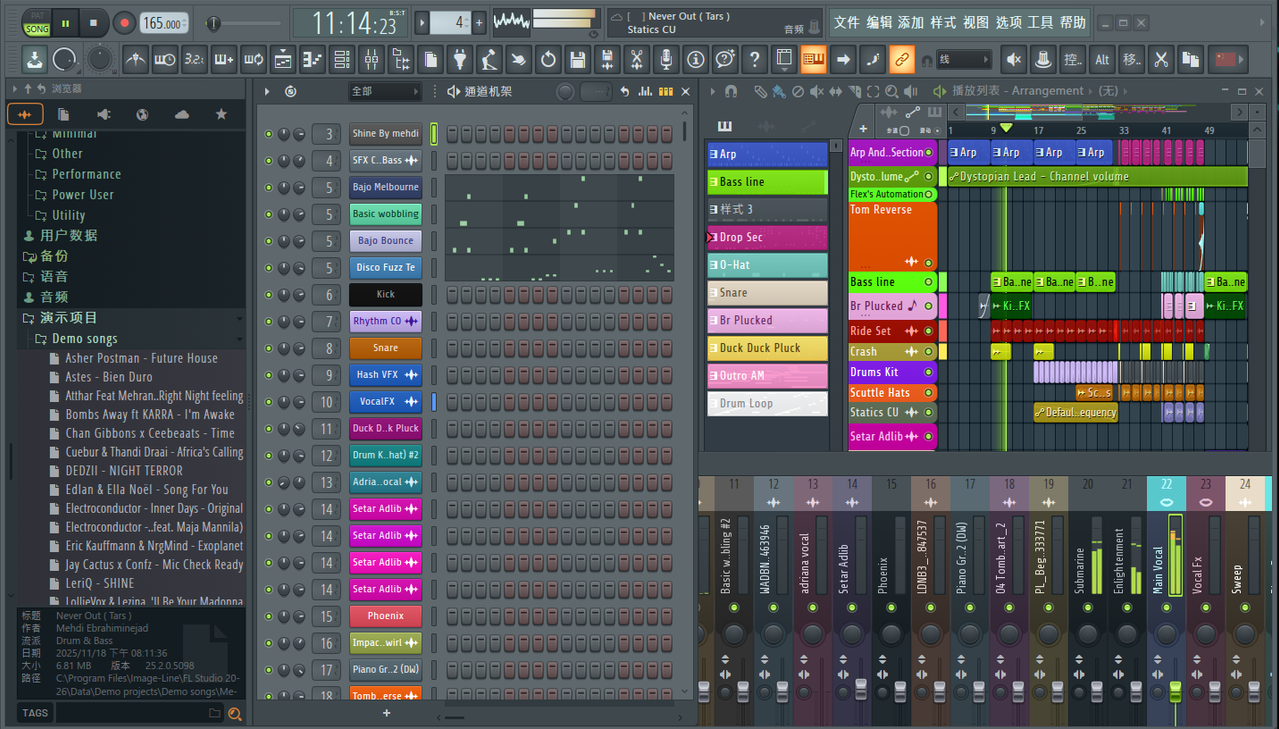Open the mixer via toolbar icon

click(x=371, y=60)
